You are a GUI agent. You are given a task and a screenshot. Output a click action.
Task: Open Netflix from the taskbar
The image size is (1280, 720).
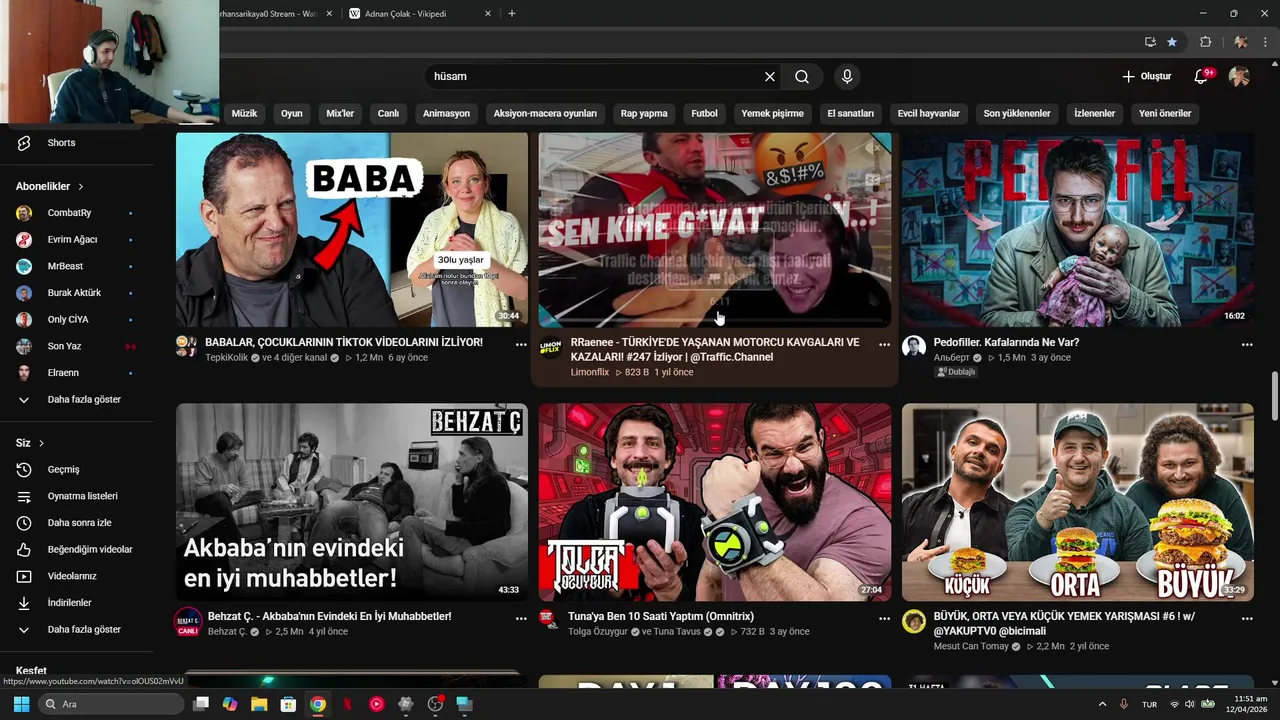click(x=347, y=704)
